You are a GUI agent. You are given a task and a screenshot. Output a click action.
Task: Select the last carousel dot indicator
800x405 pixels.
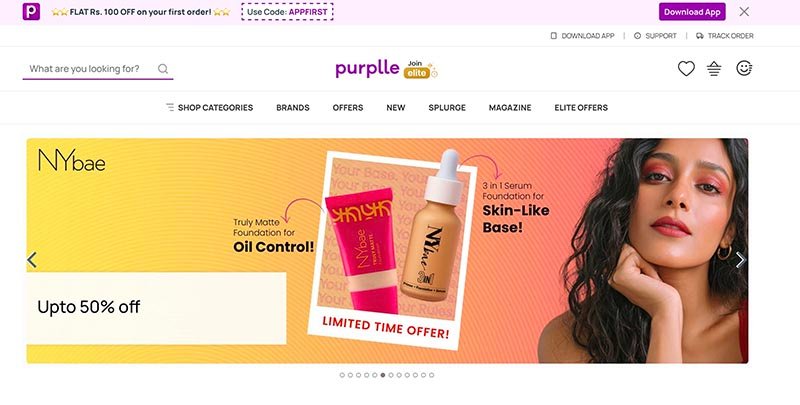pos(432,375)
